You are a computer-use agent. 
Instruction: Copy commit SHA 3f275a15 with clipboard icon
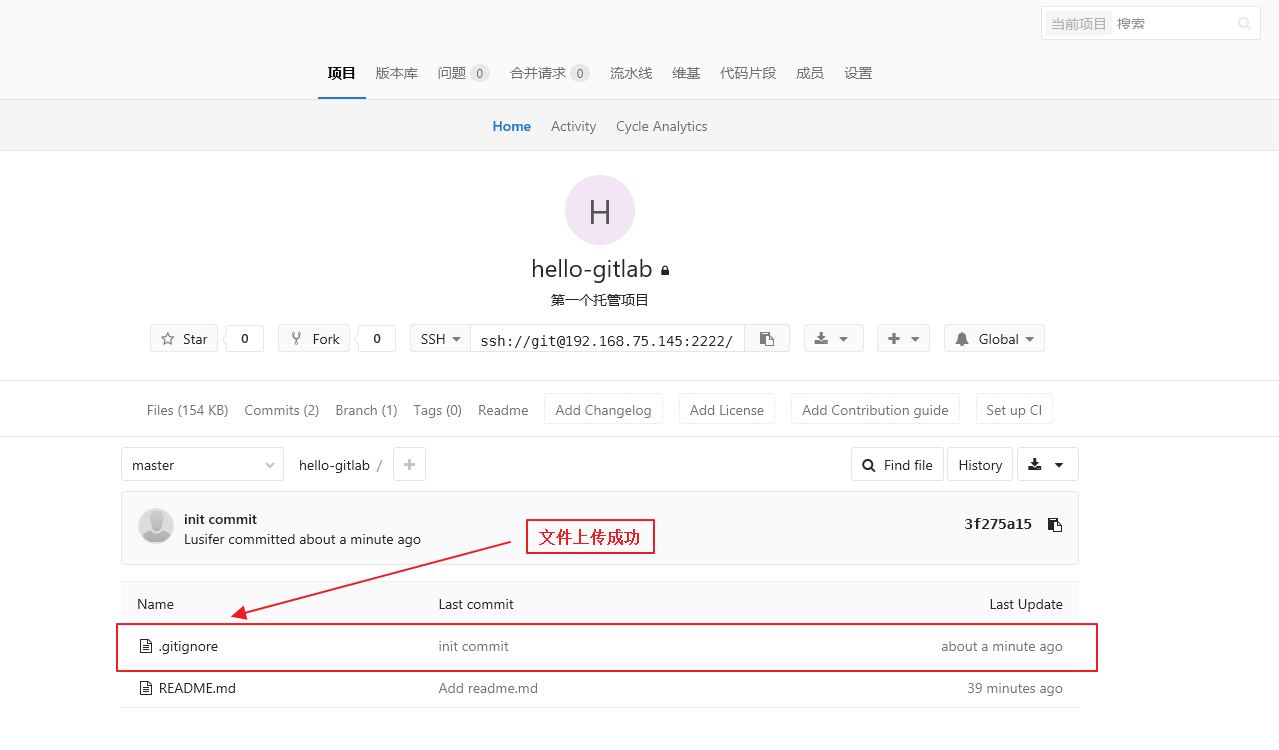1054,525
